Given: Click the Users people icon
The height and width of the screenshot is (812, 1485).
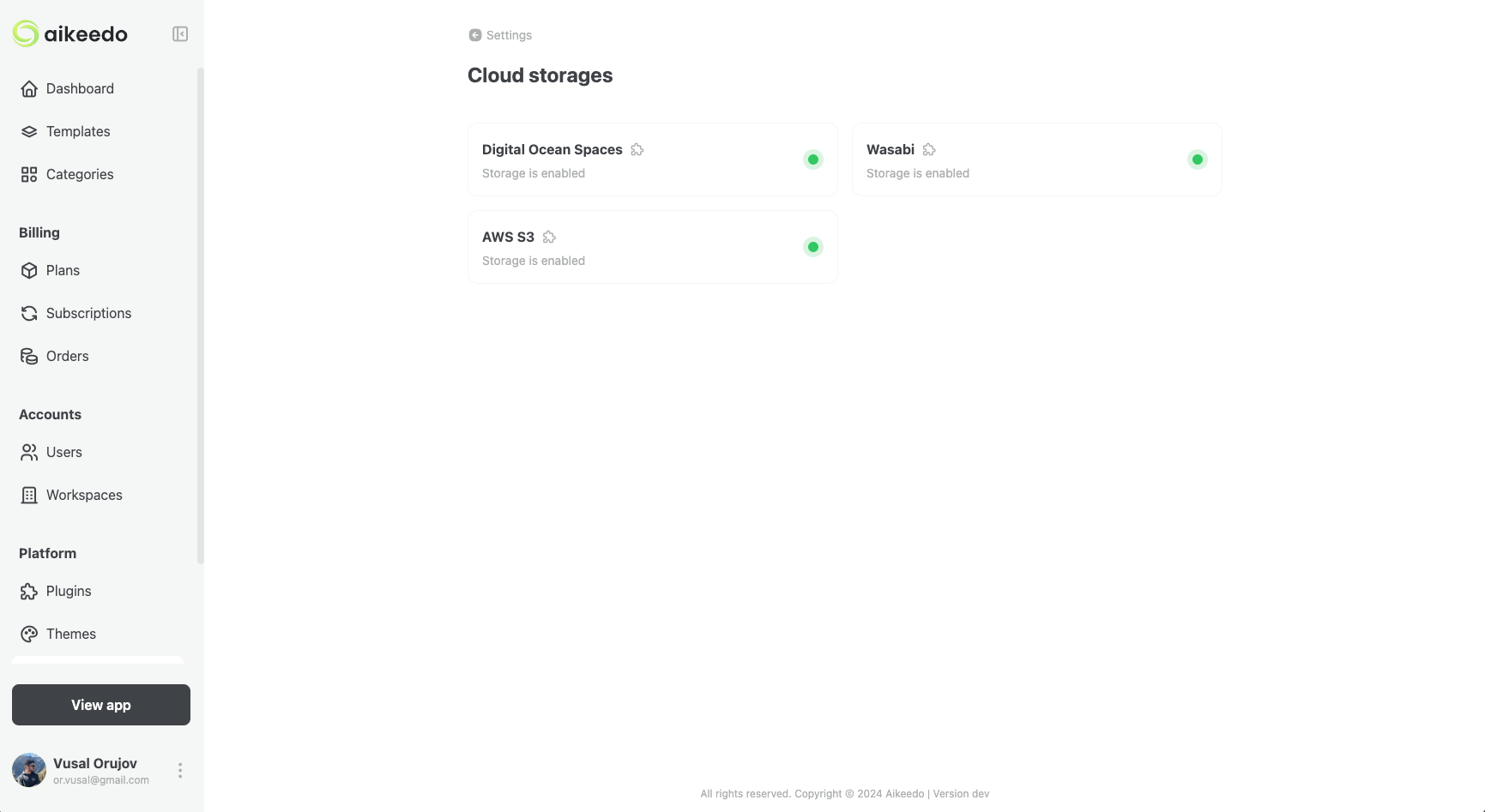Looking at the screenshot, I should pyautogui.click(x=29, y=452).
